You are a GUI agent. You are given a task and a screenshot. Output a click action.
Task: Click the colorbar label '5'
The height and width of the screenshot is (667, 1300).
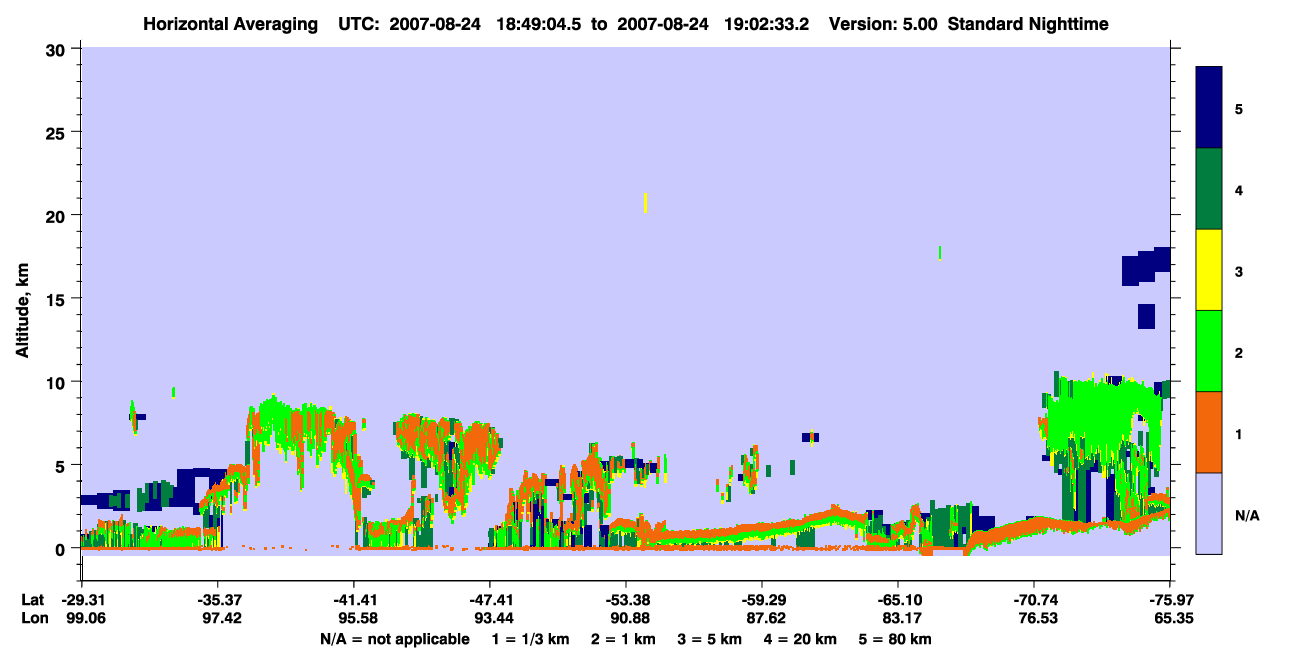1239,108
